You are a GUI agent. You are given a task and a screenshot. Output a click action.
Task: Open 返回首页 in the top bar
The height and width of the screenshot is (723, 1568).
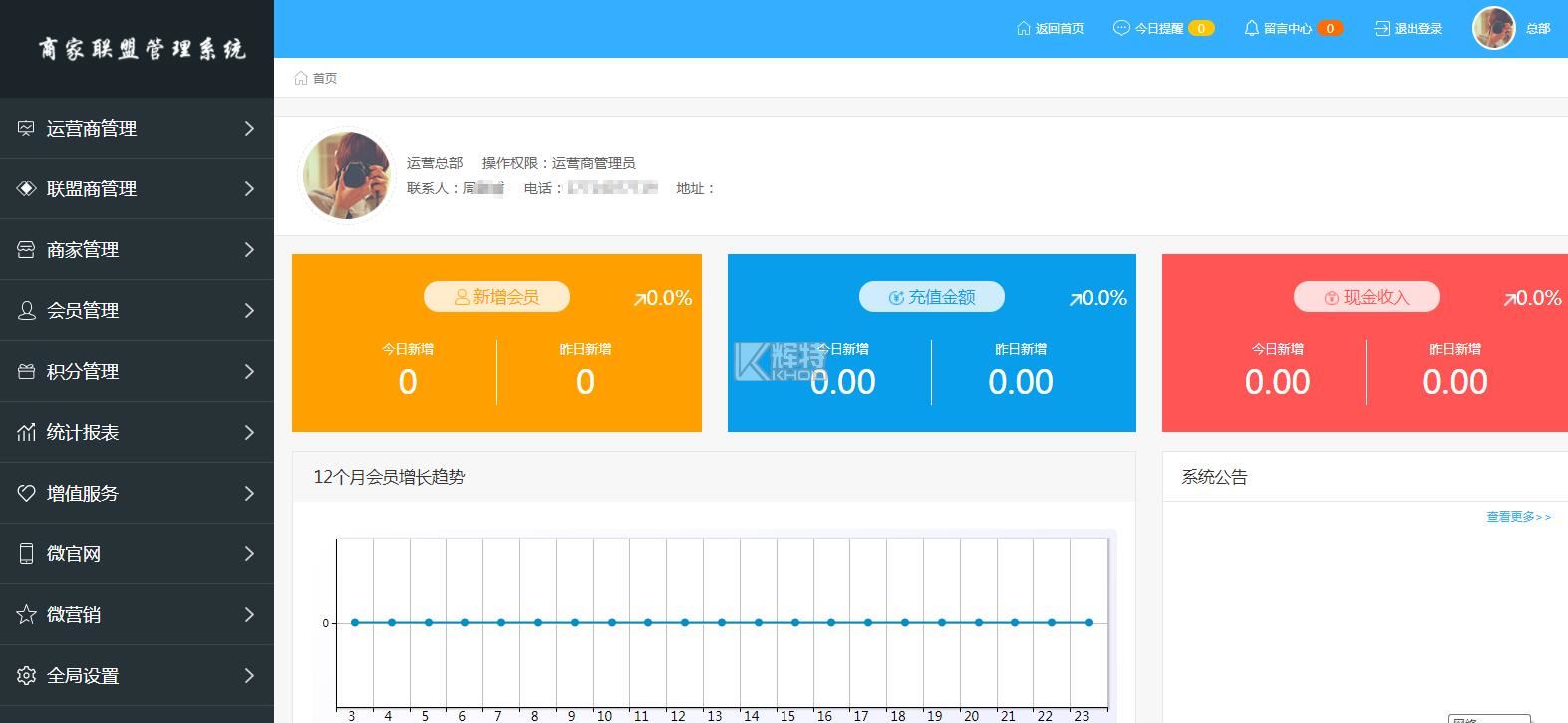point(1050,29)
